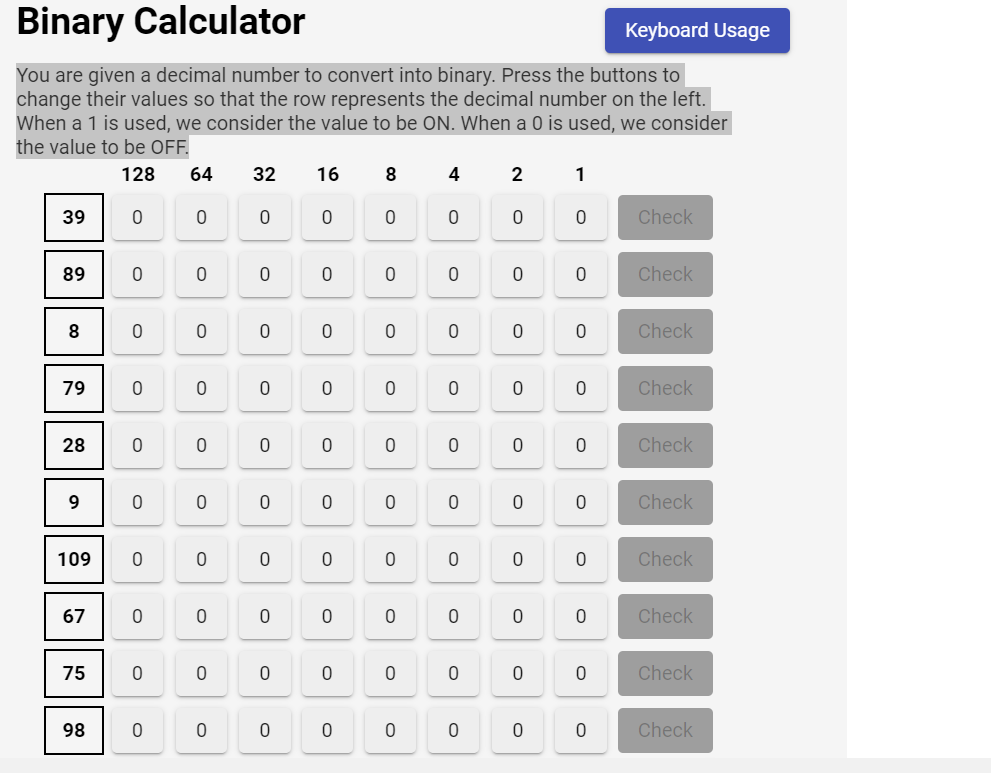This screenshot has height=773, width=991.
Task: Turn on the 64 bit for number 89
Action: (x=201, y=274)
